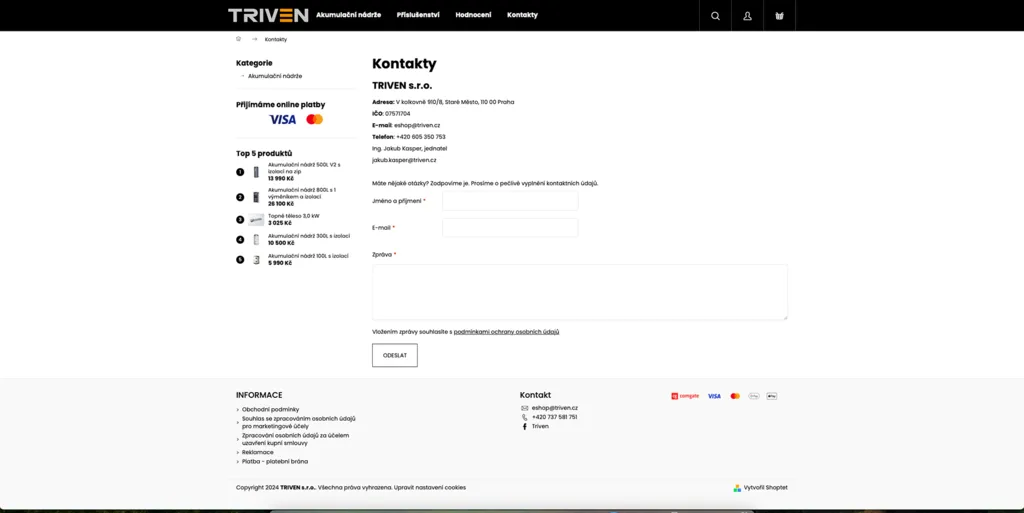Open thumbnail of Akumulační nádrž 500L V2

256,172
